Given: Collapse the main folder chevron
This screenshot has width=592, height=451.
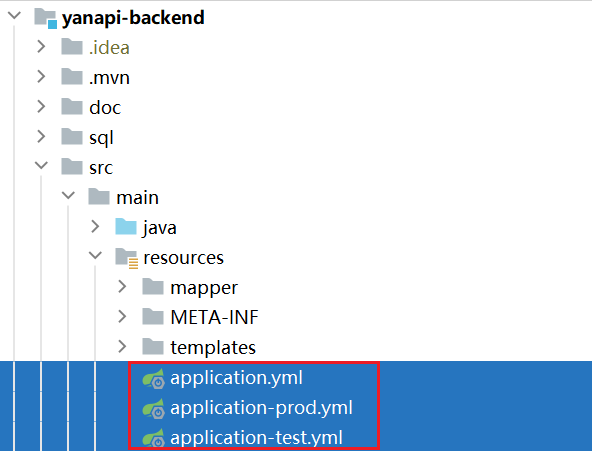Looking at the screenshot, I should pyautogui.click(x=68, y=195).
